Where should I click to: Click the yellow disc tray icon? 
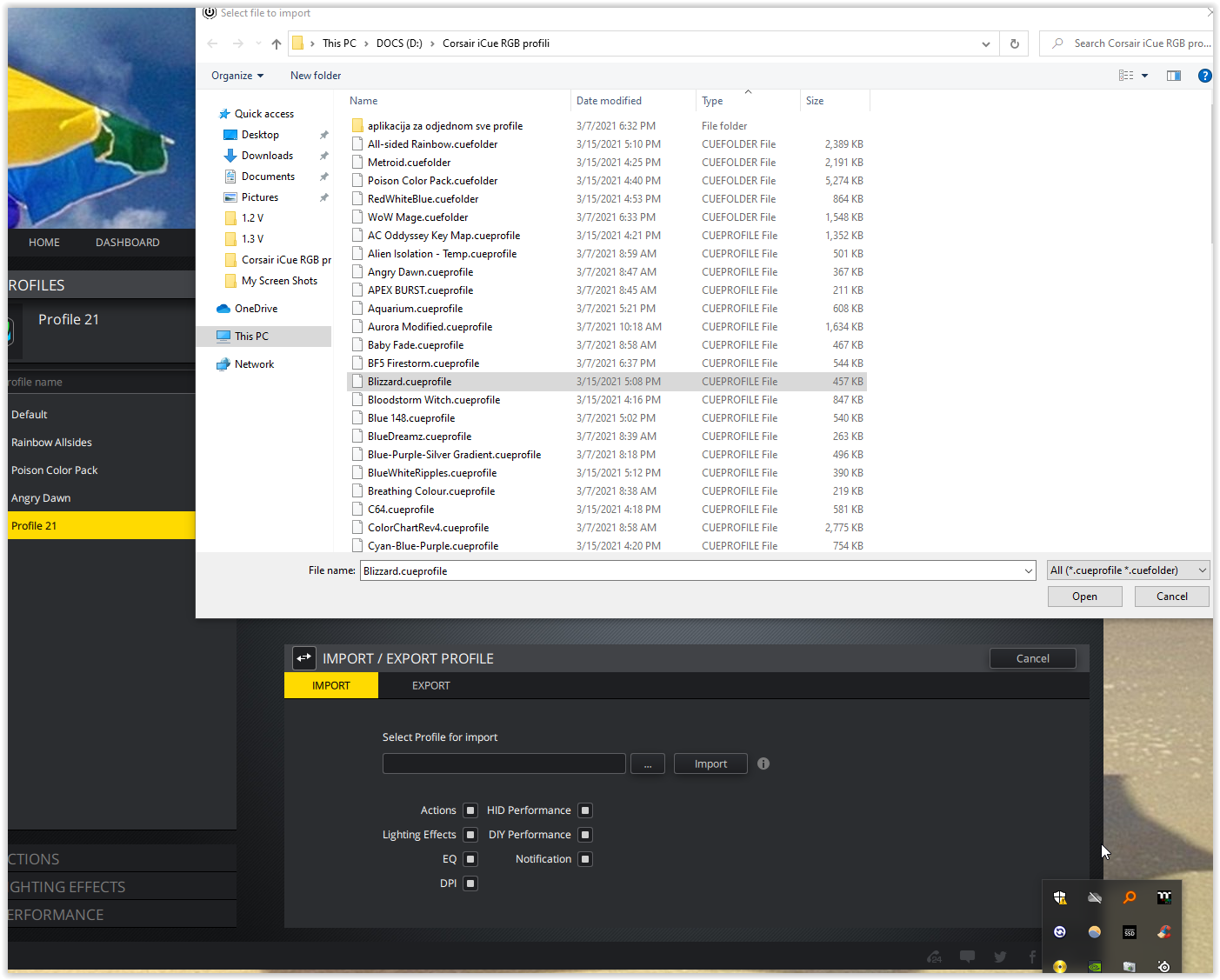tap(1060, 966)
